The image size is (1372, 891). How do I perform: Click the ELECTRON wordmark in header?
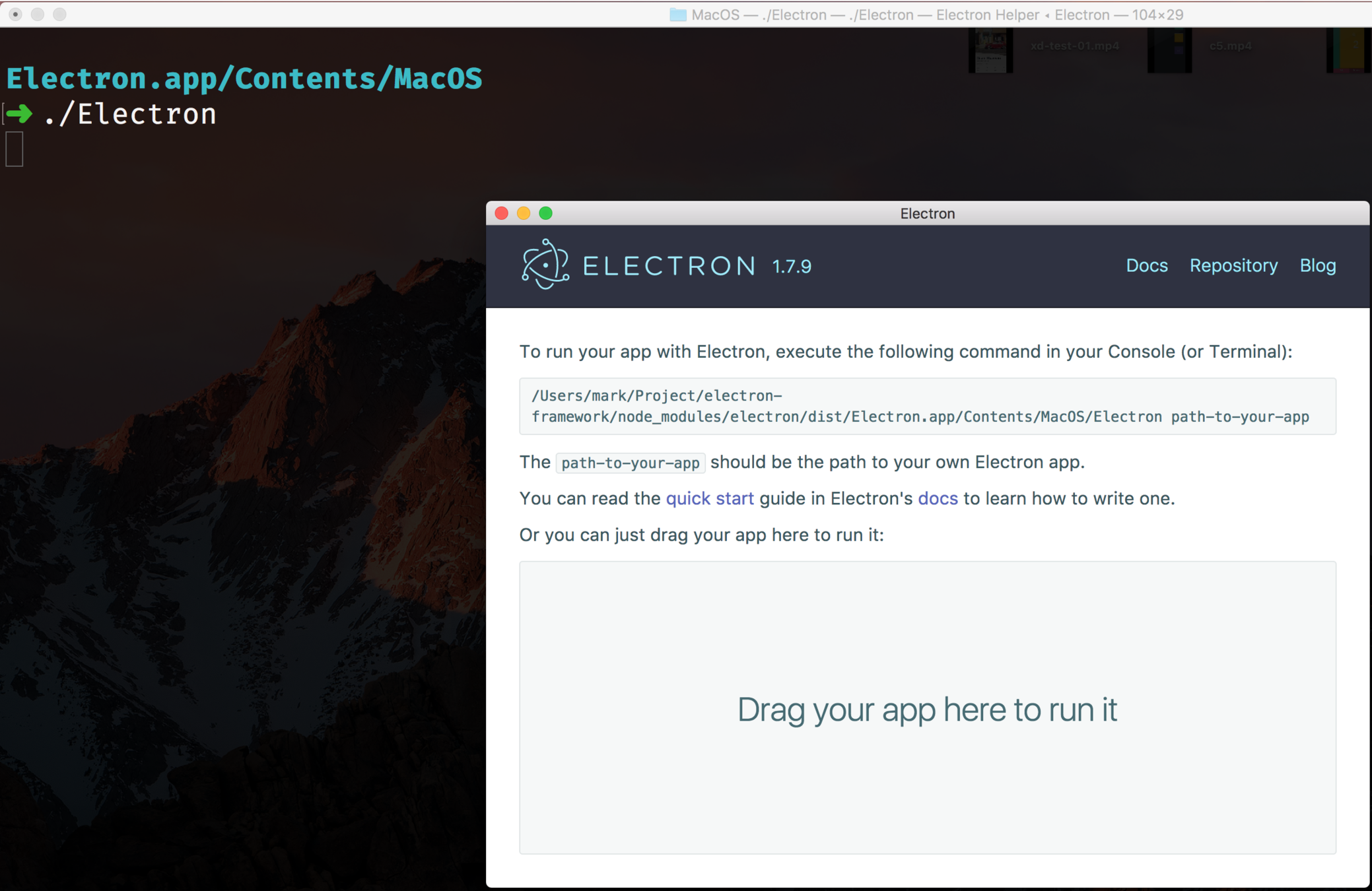[669, 266]
